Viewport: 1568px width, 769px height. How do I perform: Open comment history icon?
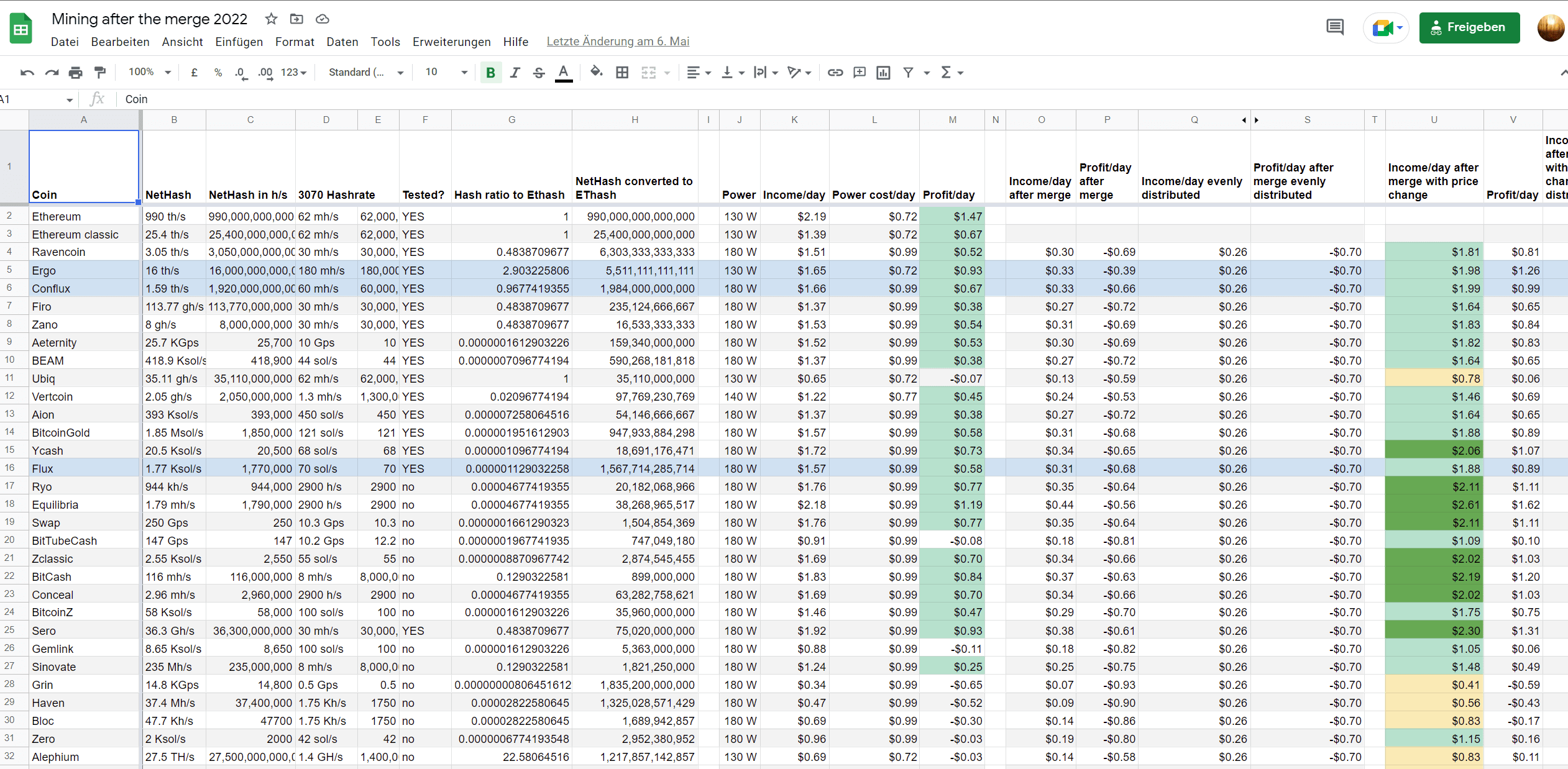coord(1334,27)
